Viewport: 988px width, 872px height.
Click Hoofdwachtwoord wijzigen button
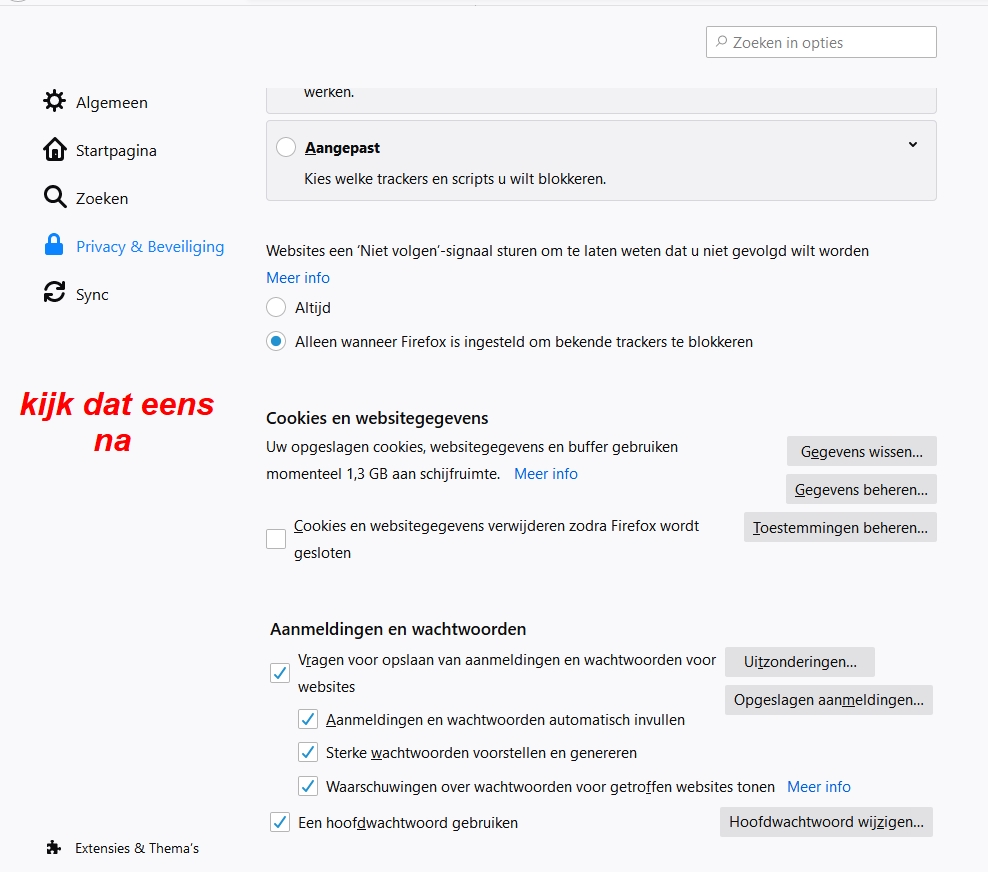point(825,823)
